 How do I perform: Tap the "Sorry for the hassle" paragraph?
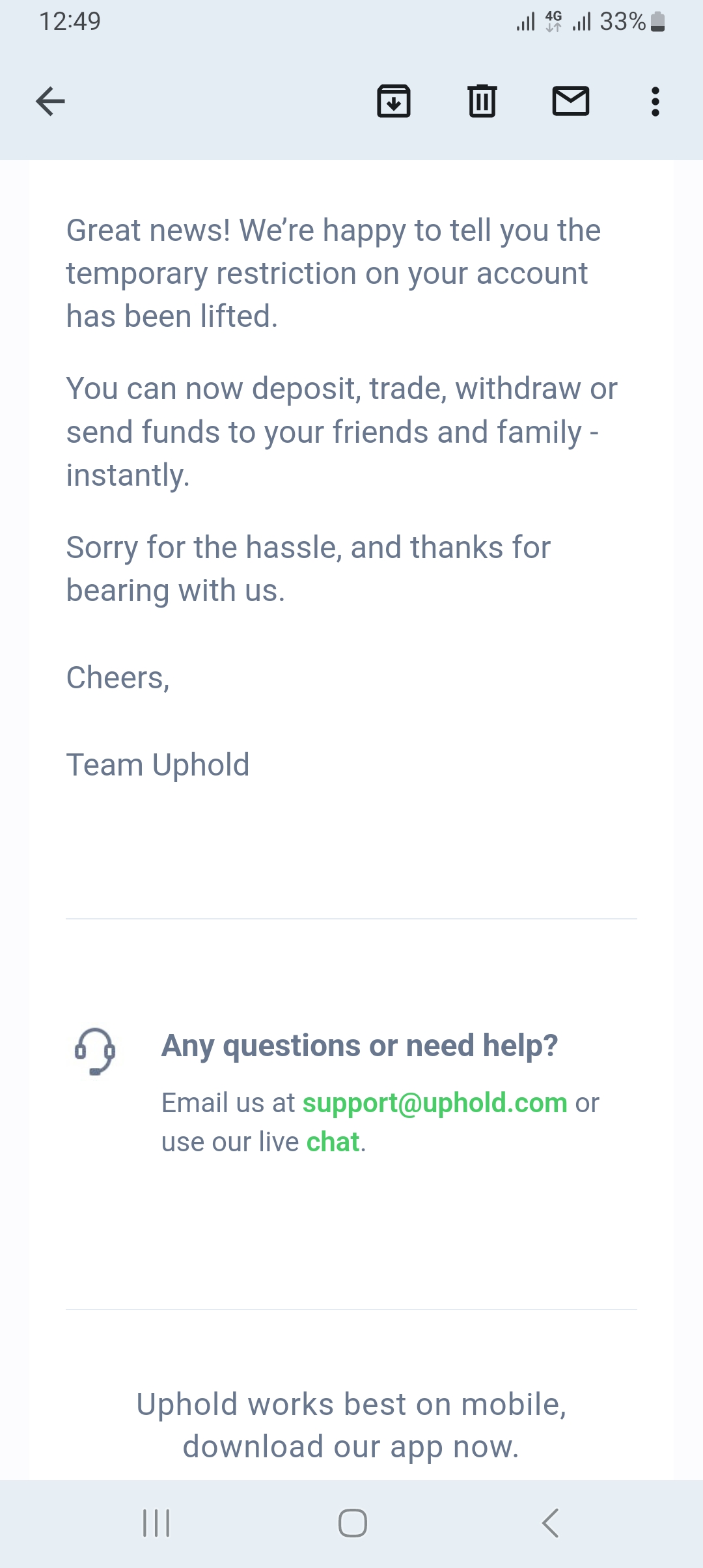(309, 569)
